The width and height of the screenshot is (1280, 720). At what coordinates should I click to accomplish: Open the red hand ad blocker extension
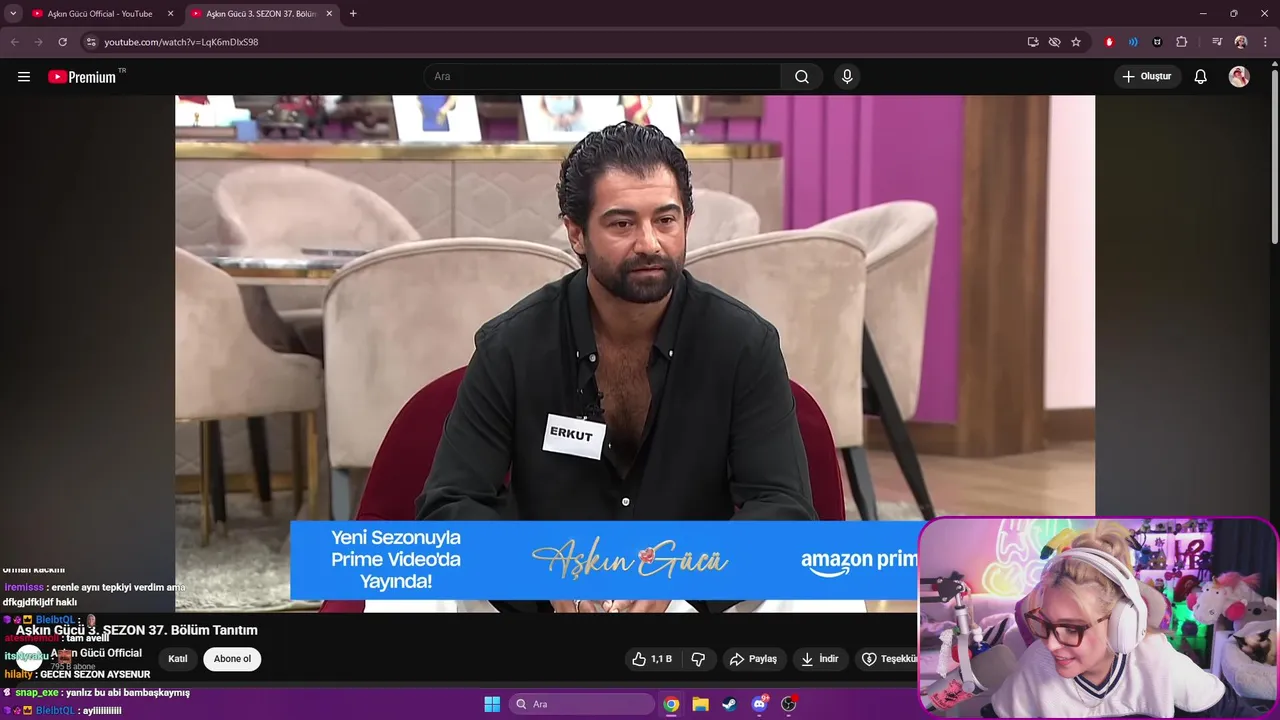click(x=1109, y=42)
